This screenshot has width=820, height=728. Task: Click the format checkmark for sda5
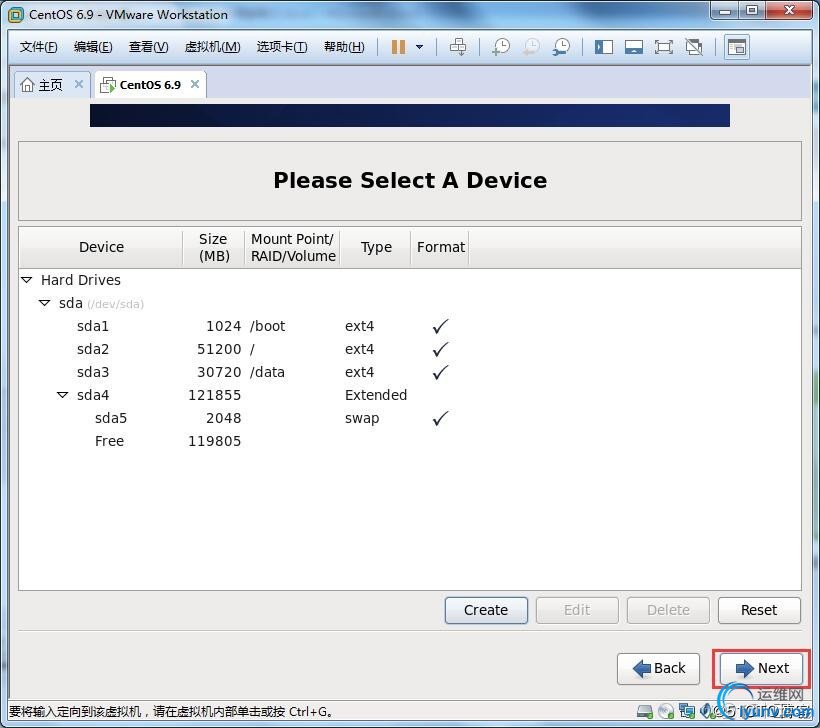[440, 418]
